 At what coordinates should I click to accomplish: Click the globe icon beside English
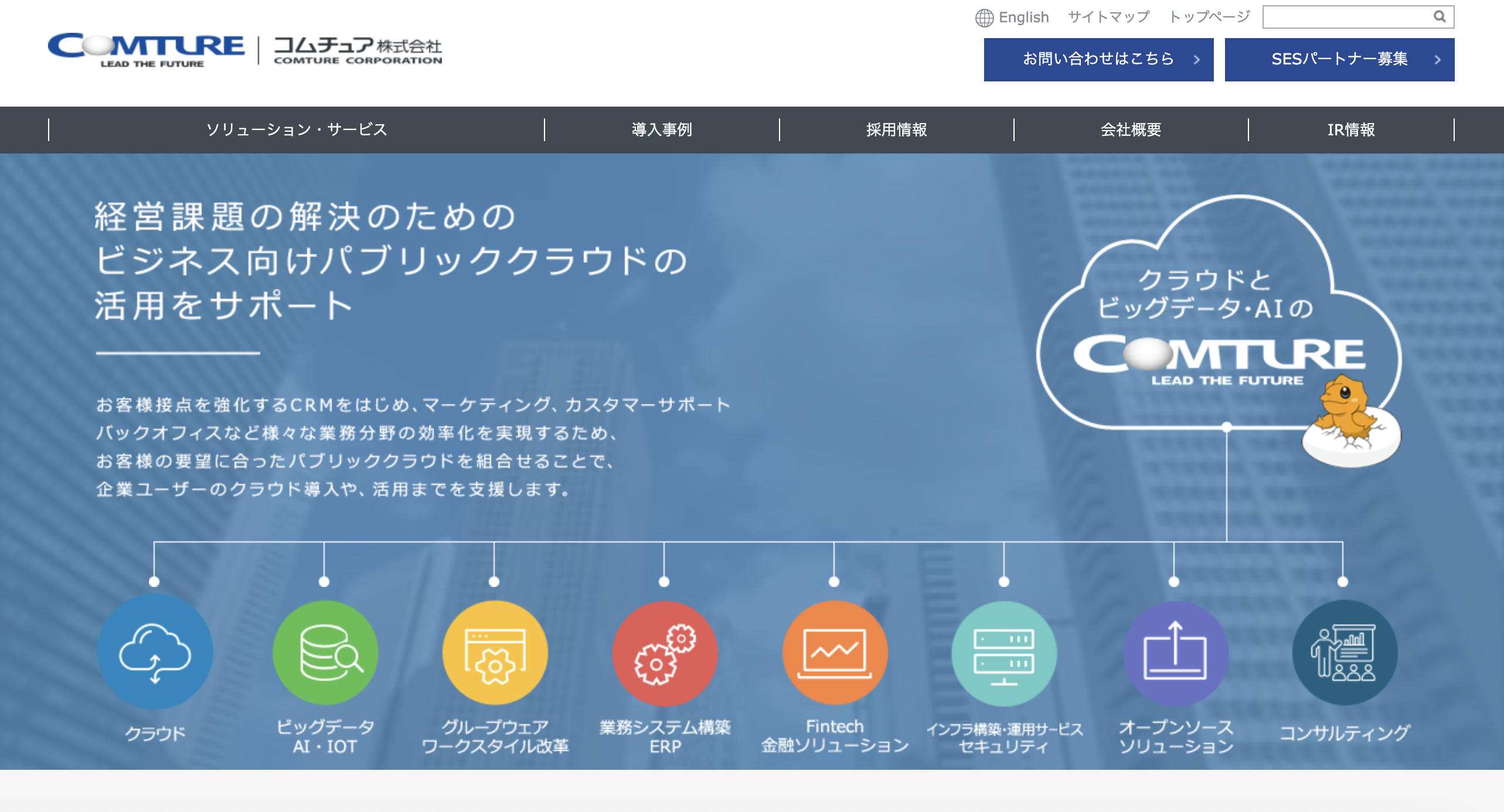984,18
